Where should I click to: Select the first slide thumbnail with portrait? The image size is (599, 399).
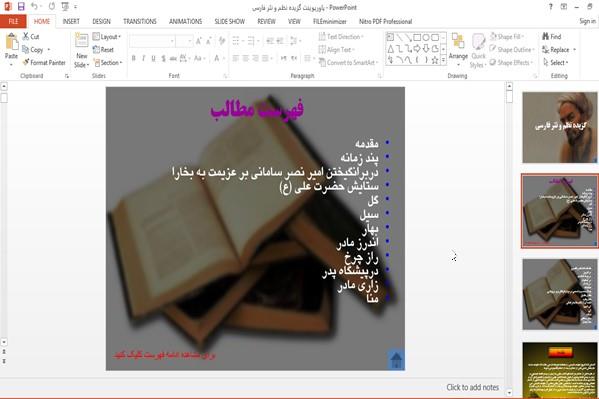coord(560,127)
